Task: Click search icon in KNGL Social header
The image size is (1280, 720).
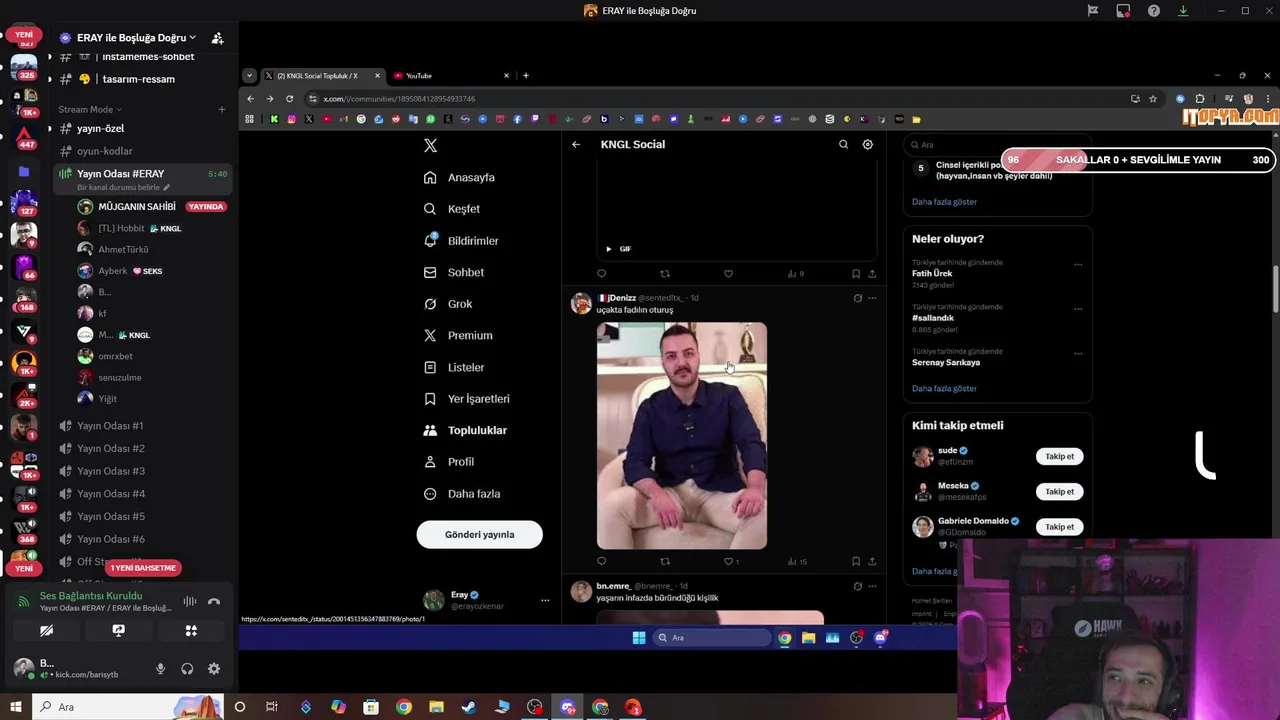Action: (x=843, y=144)
